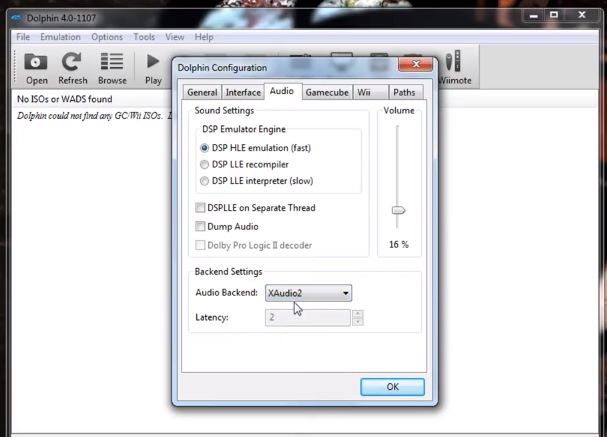Select DSP LLE interpreter (slow)
Image resolution: width=607 pixels, height=437 pixels.
click(x=204, y=181)
